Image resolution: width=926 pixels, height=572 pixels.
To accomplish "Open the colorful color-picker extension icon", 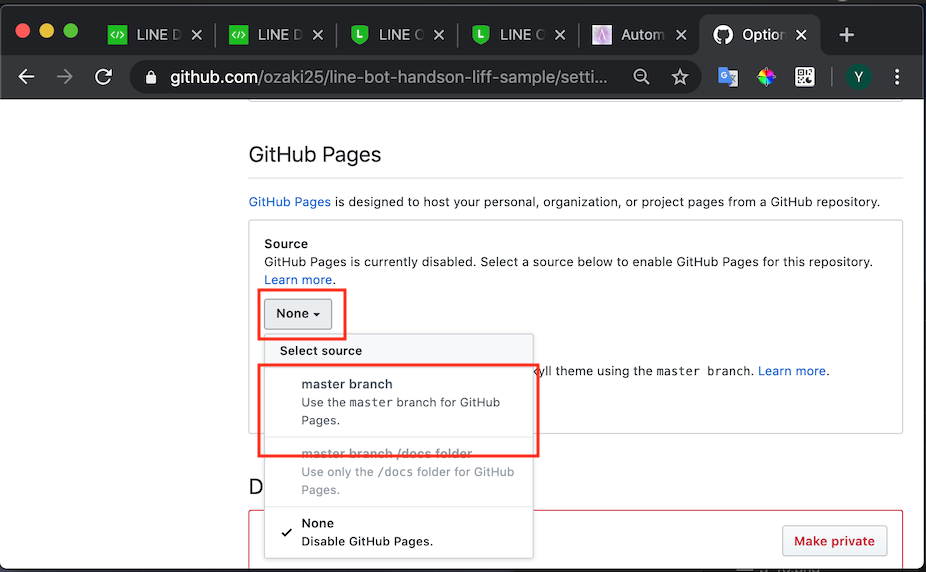I will [x=766, y=77].
